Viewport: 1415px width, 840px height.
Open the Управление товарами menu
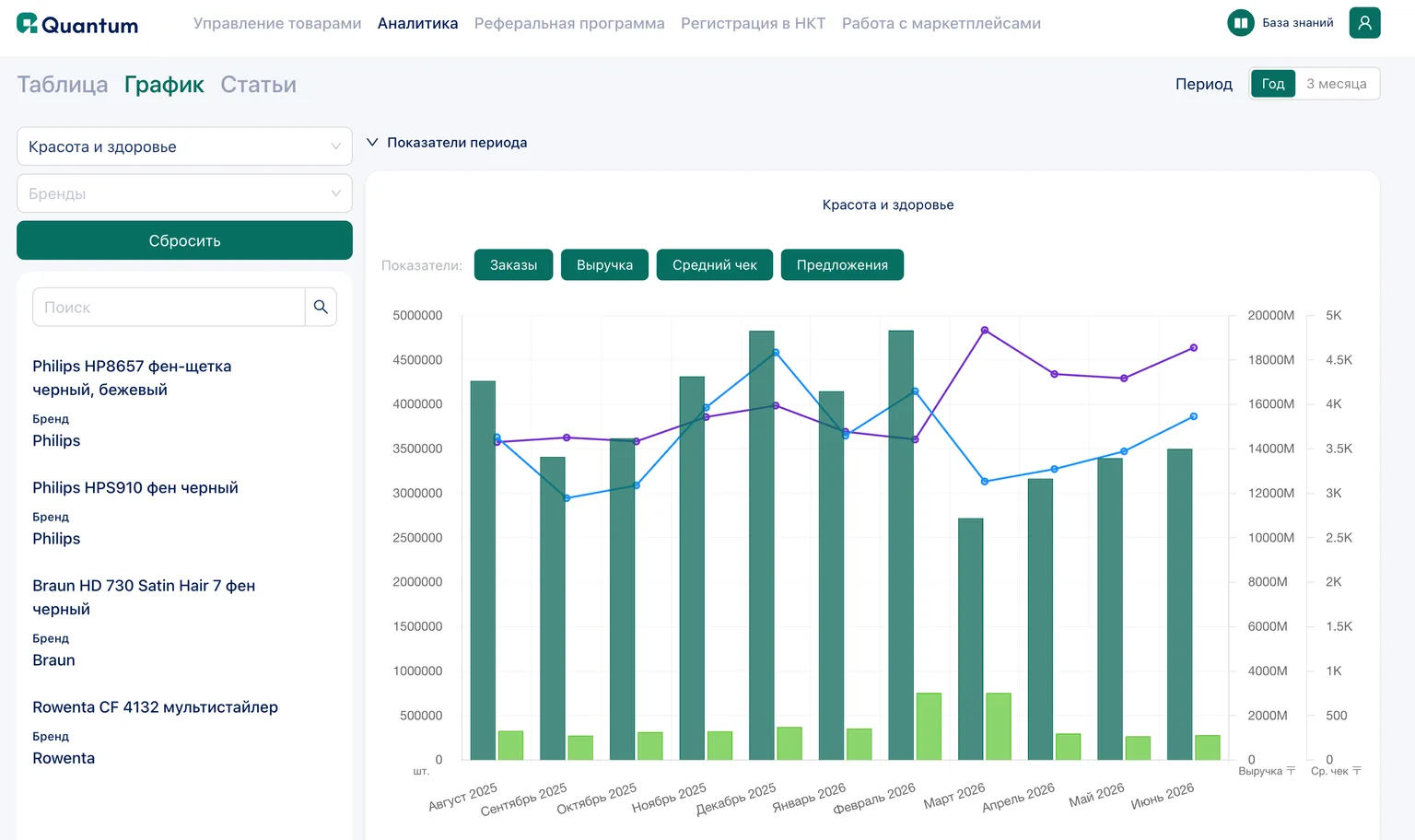tap(277, 24)
